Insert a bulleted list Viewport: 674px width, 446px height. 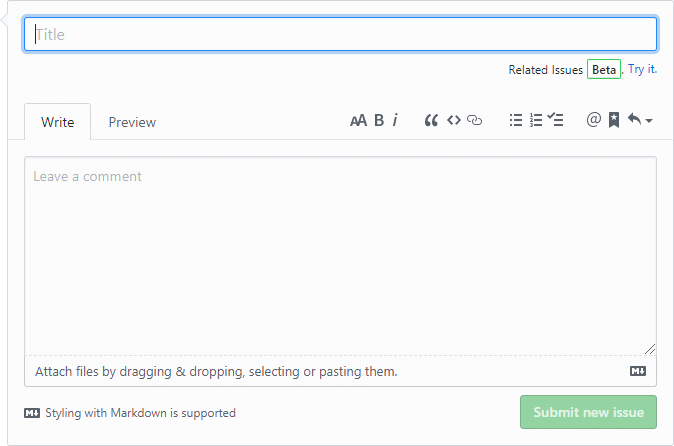coord(516,121)
